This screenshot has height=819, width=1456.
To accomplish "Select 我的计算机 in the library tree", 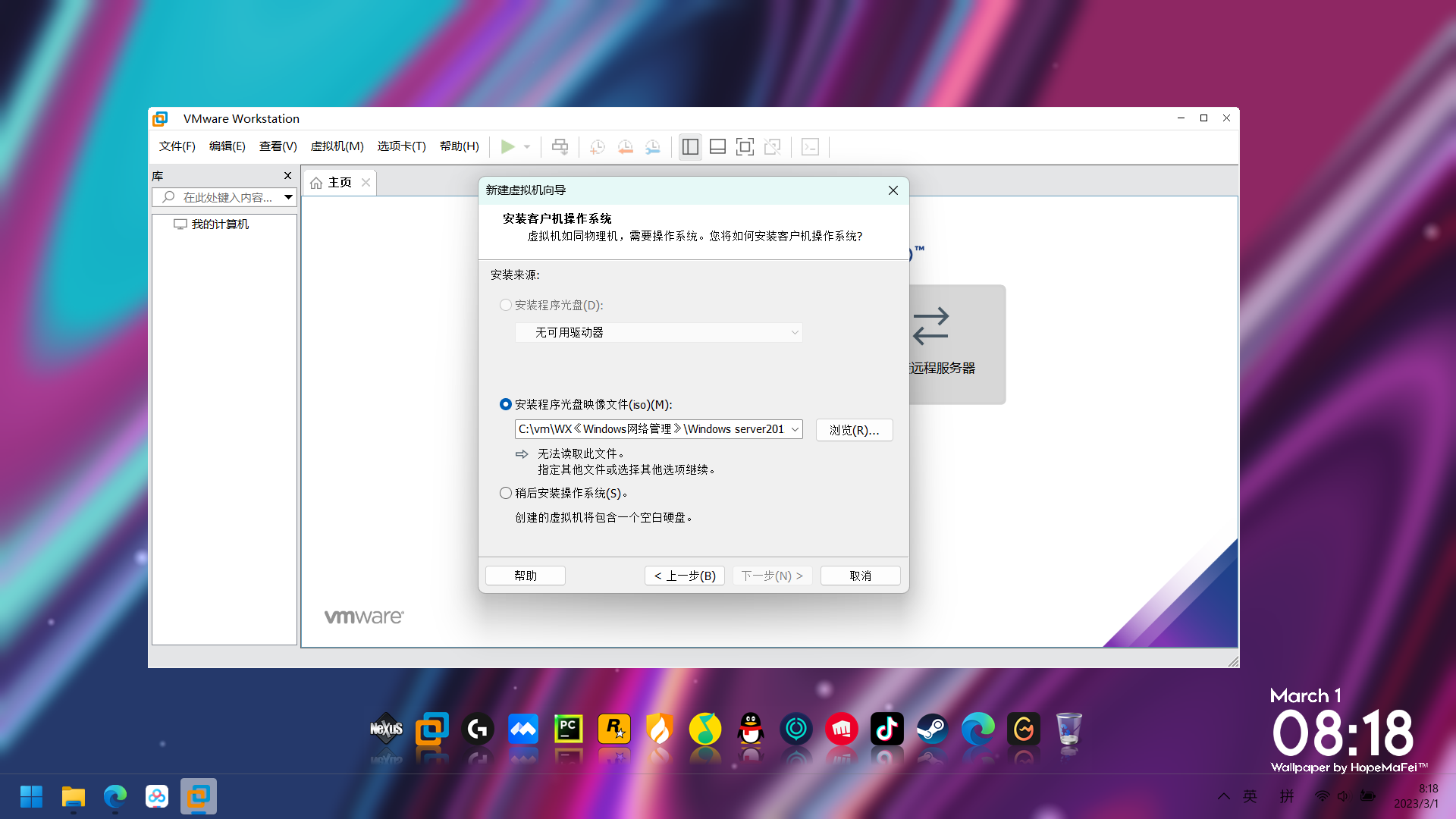I will [x=219, y=224].
